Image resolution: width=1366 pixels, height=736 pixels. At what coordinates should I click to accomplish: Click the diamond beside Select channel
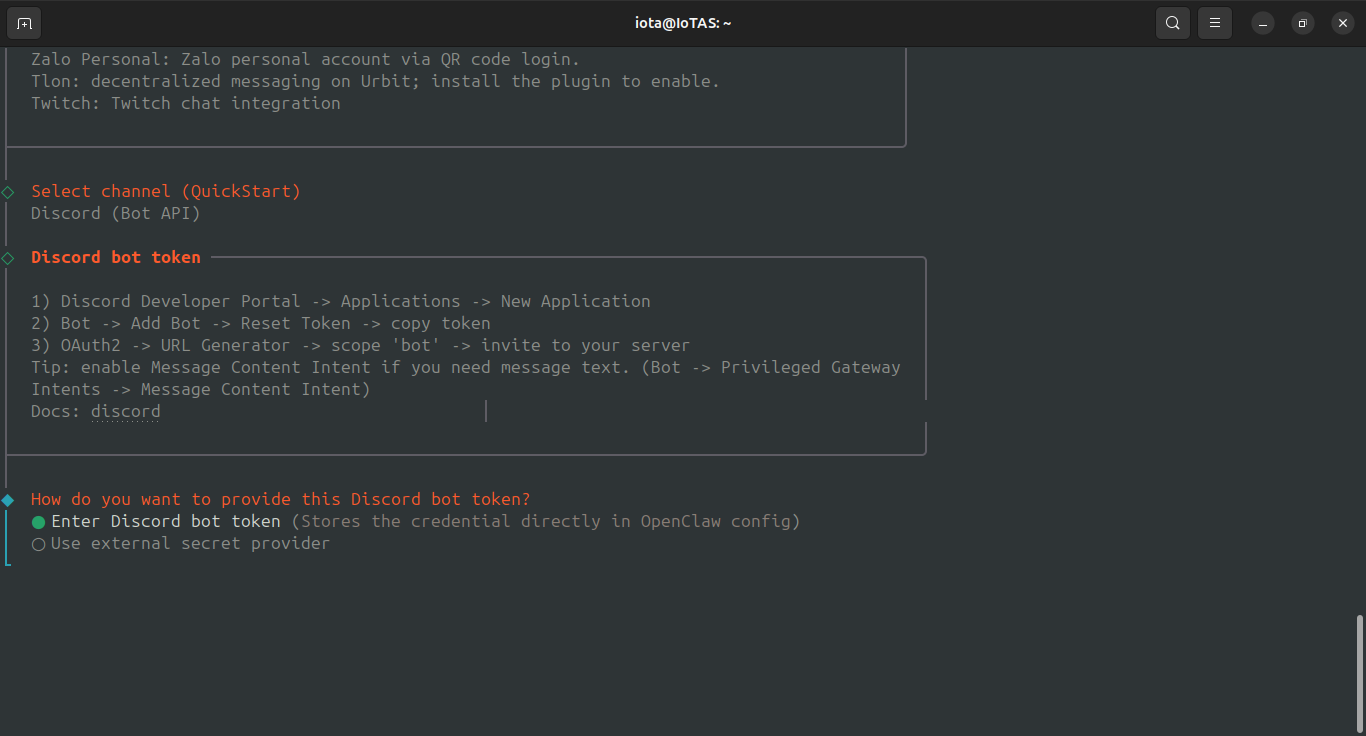click(x=8, y=192)
